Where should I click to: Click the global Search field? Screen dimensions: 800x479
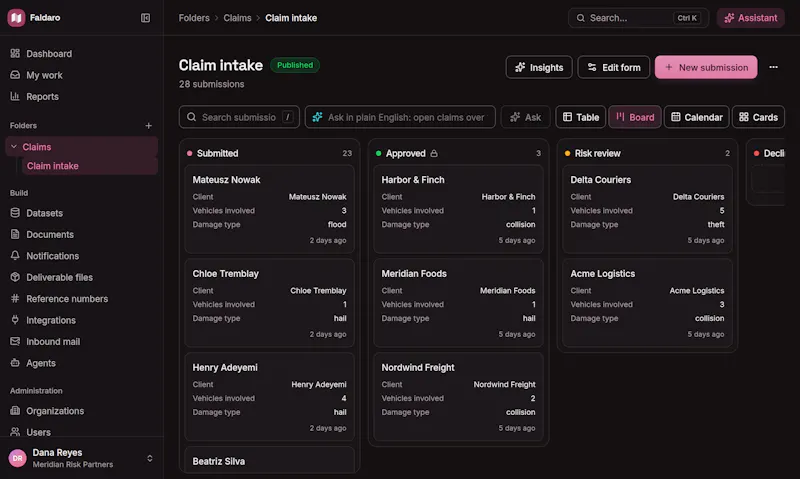pyautogui.click(x=638, y=18)
